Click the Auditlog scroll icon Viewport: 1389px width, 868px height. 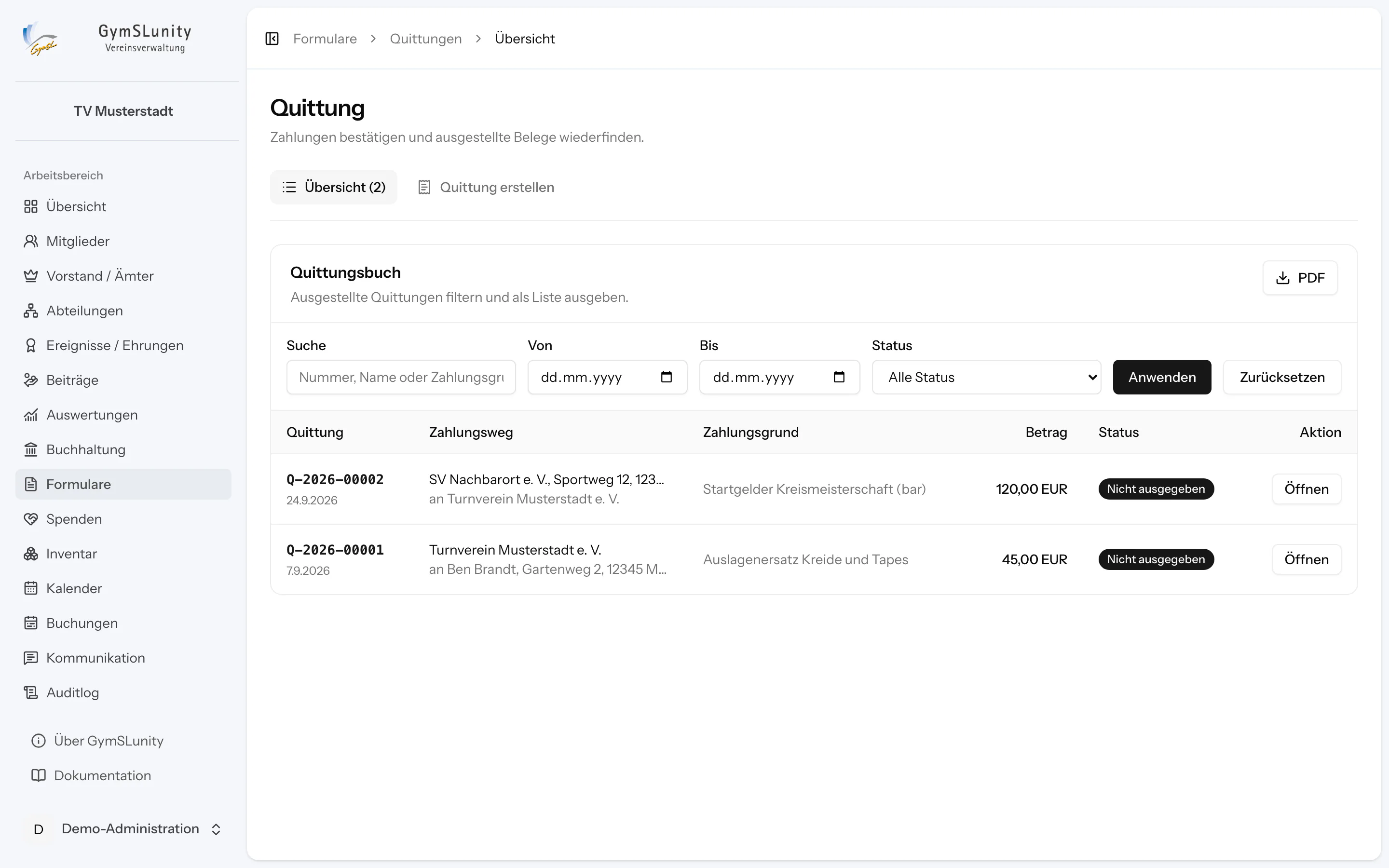tap(31, 692)
